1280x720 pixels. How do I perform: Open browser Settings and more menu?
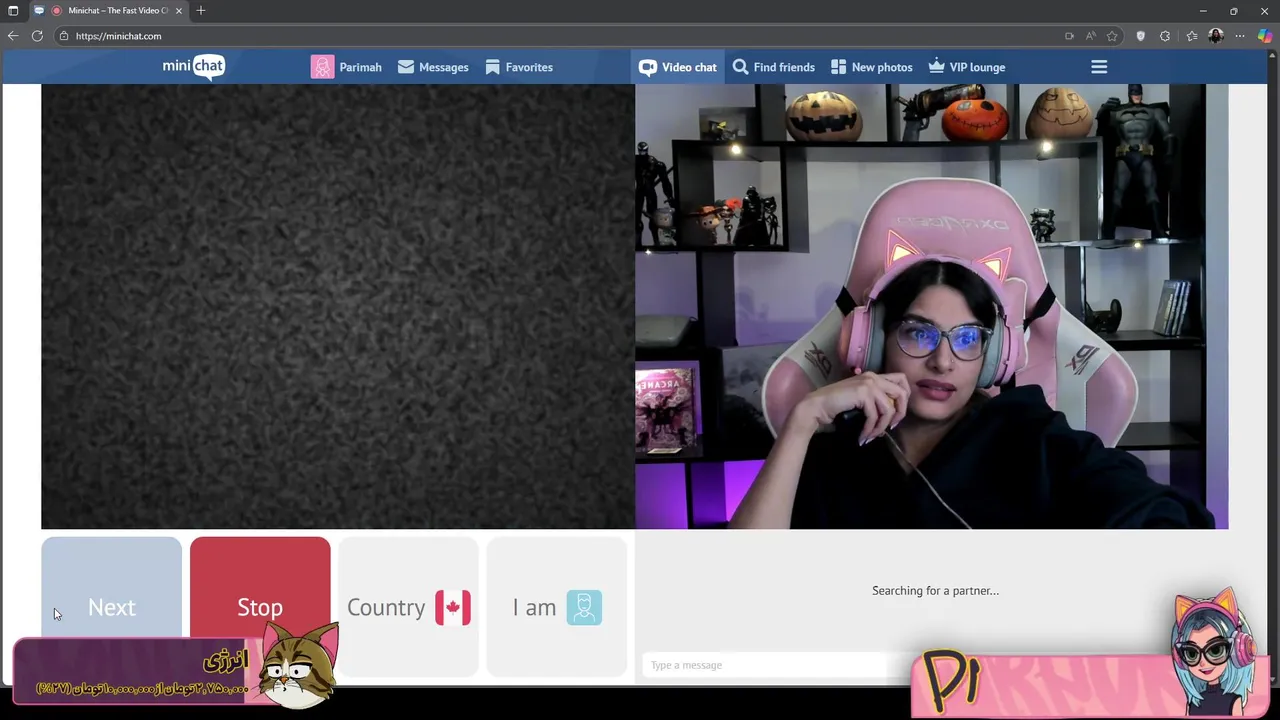click(x=1240, y=36)
